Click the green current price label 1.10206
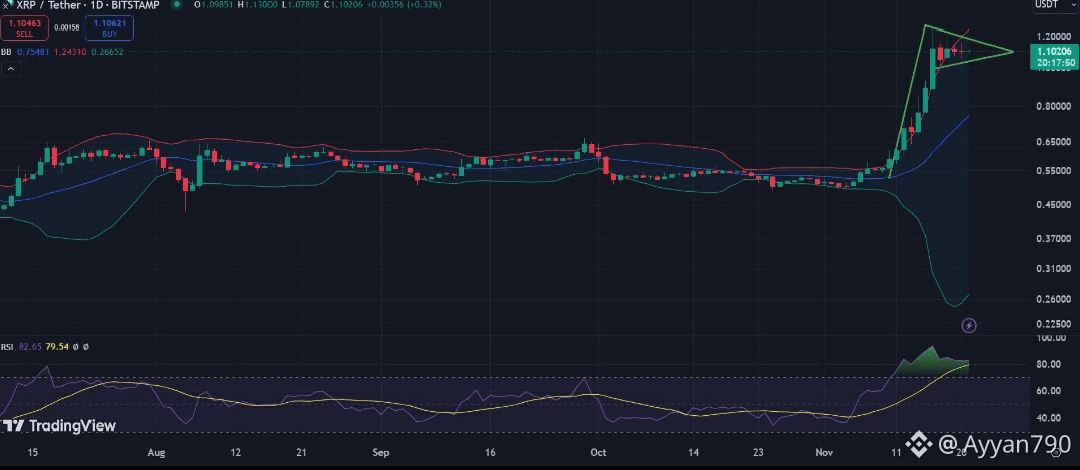The height and width of the screenshot is (470, 1080). coord(1053,51)
